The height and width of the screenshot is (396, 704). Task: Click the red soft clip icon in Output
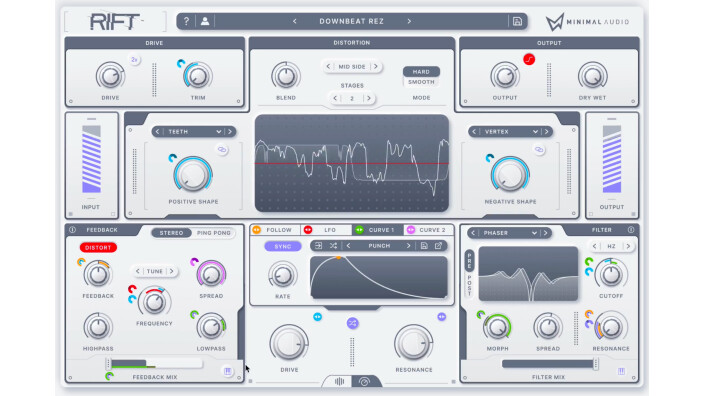coord(529,59)
